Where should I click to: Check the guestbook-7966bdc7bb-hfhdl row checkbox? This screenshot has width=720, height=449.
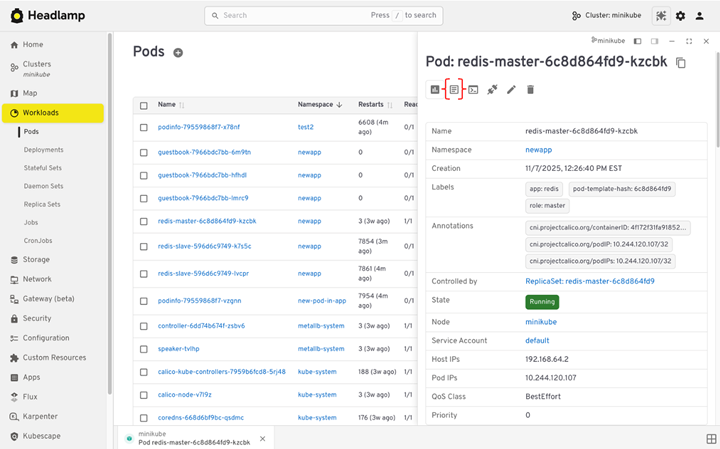pos(144,175)
